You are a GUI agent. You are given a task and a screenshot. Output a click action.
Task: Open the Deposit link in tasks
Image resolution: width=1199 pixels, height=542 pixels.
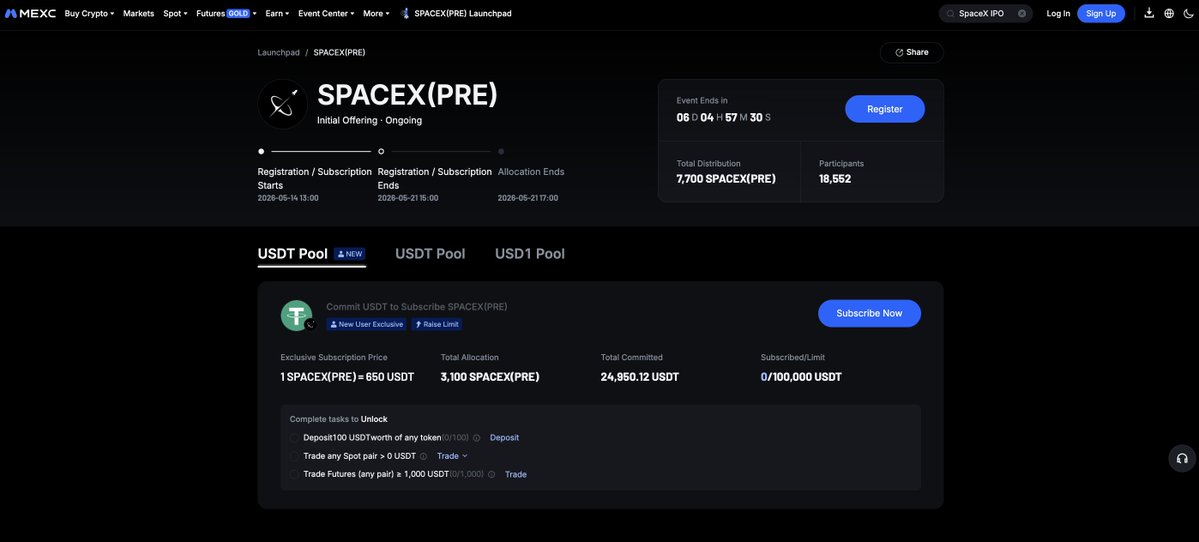505,438
